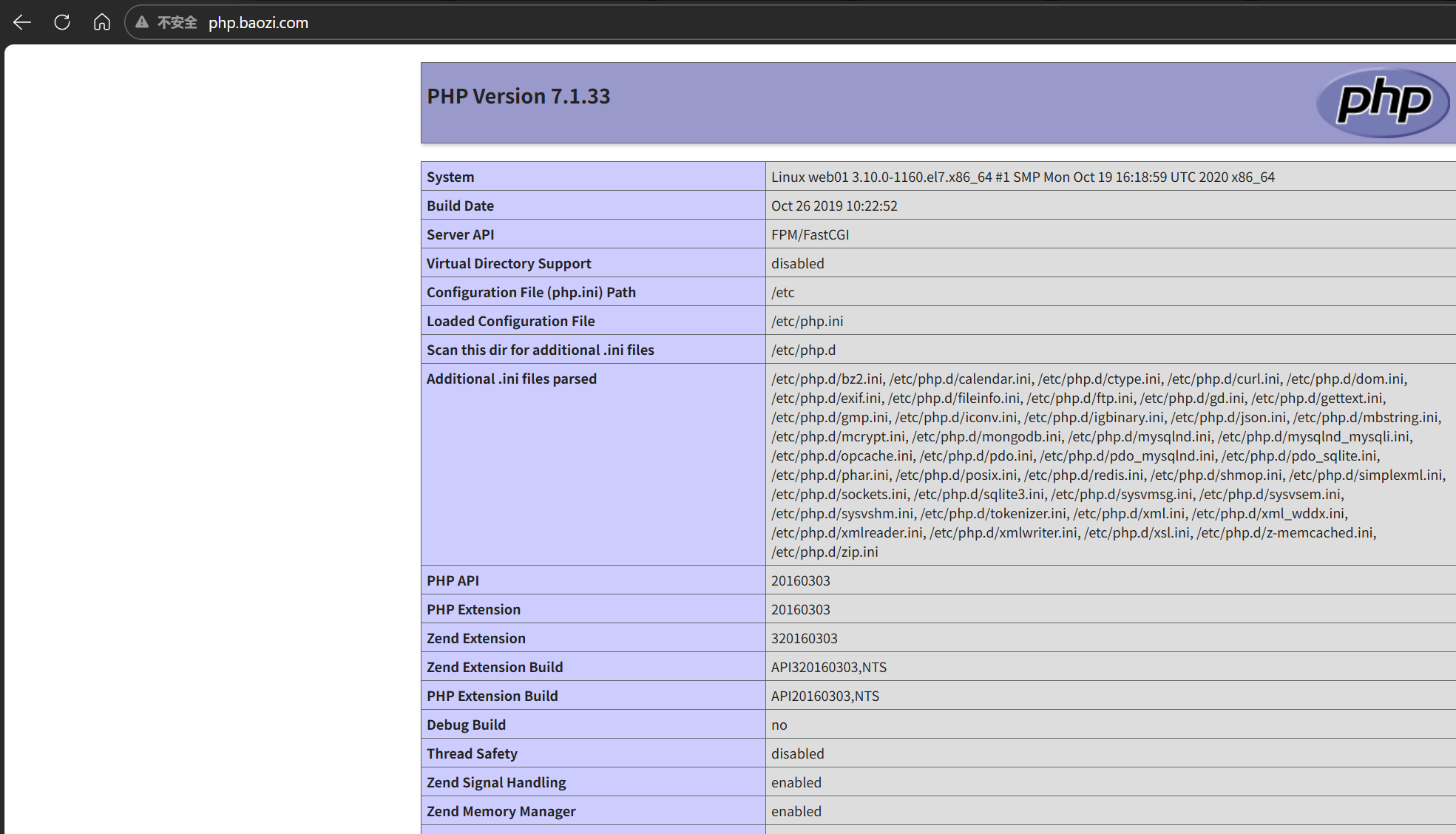This screenshot has width=1456, height=834.
Task: Click the Zend Memory Manager label
Action: tap(501, 811)
